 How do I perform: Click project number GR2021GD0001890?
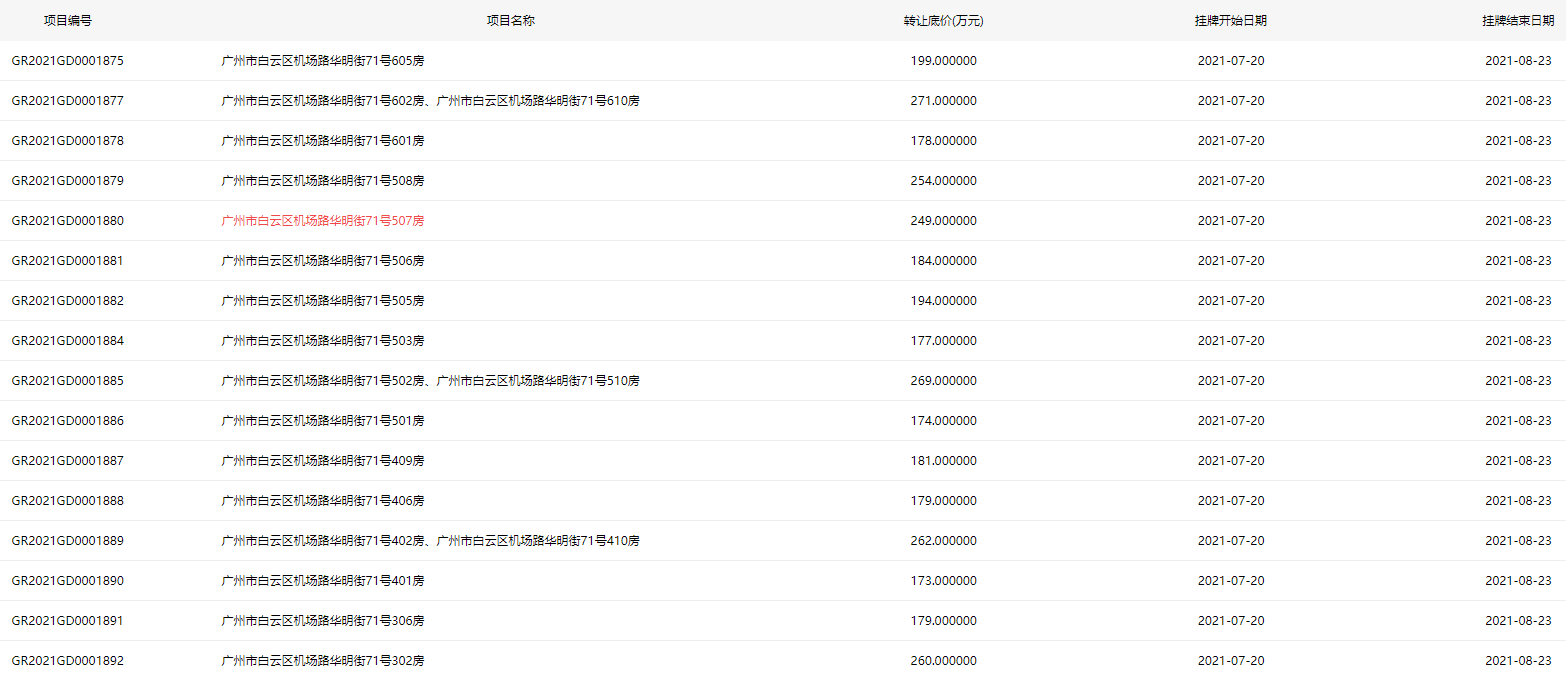(68, 581)
